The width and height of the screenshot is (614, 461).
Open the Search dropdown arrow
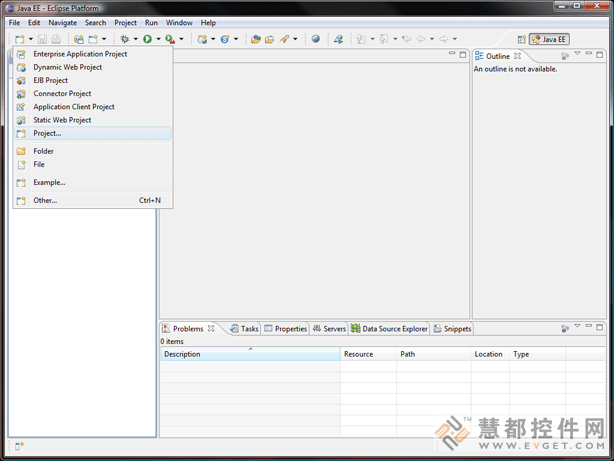click(295, 39)
